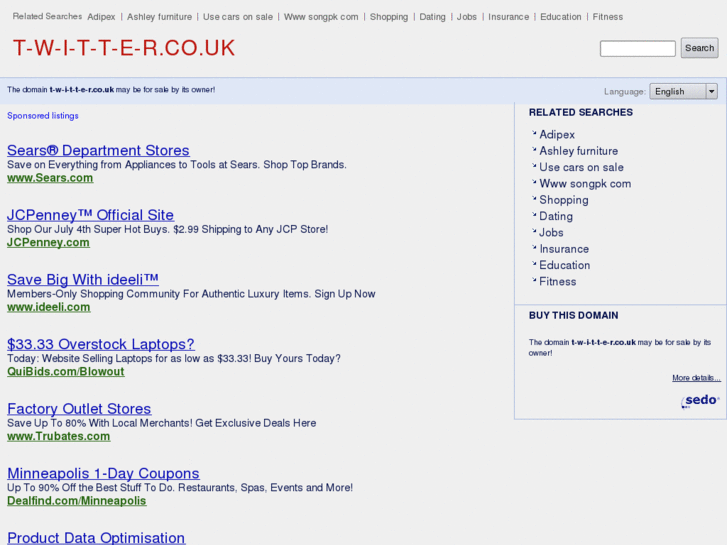Click the BUY THIS DOMAIN heading

click(x=574, y=315)
